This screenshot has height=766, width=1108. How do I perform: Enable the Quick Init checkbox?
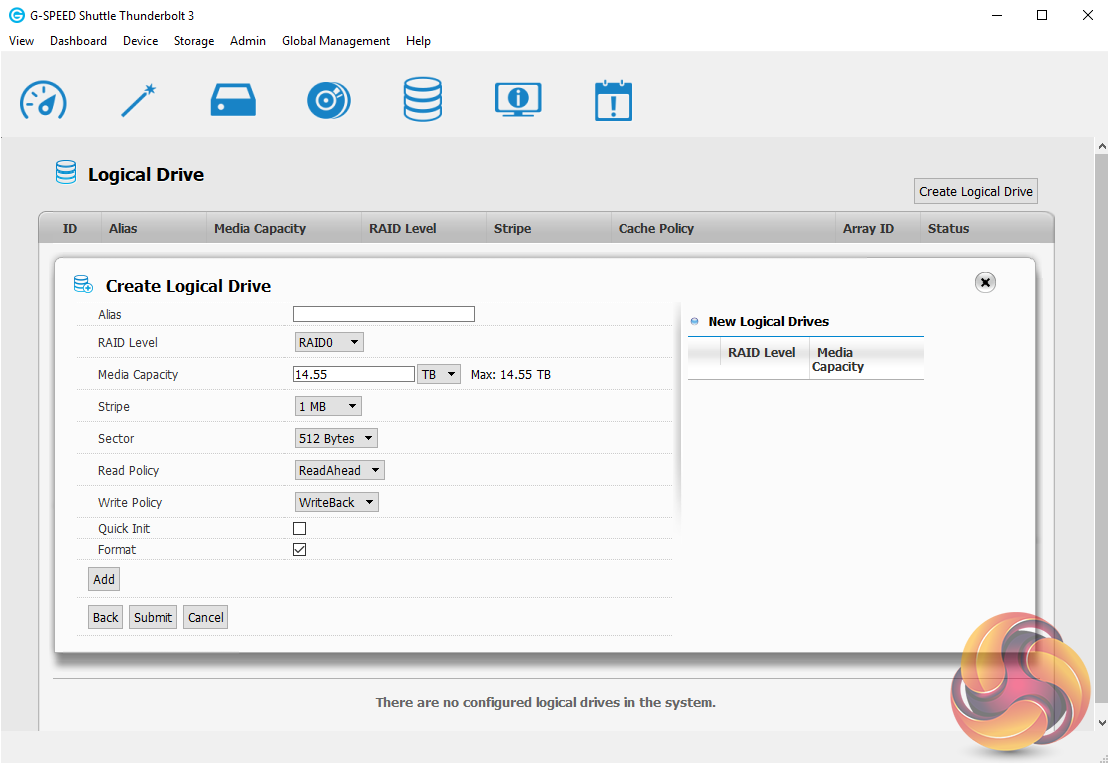pyautogui.click(x=299, y=528)
